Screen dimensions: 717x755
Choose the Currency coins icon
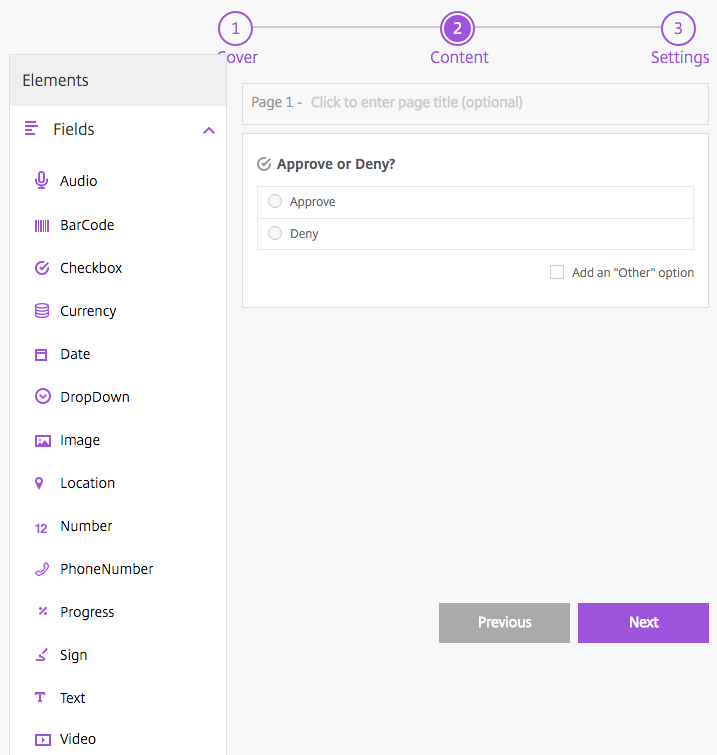42,311
